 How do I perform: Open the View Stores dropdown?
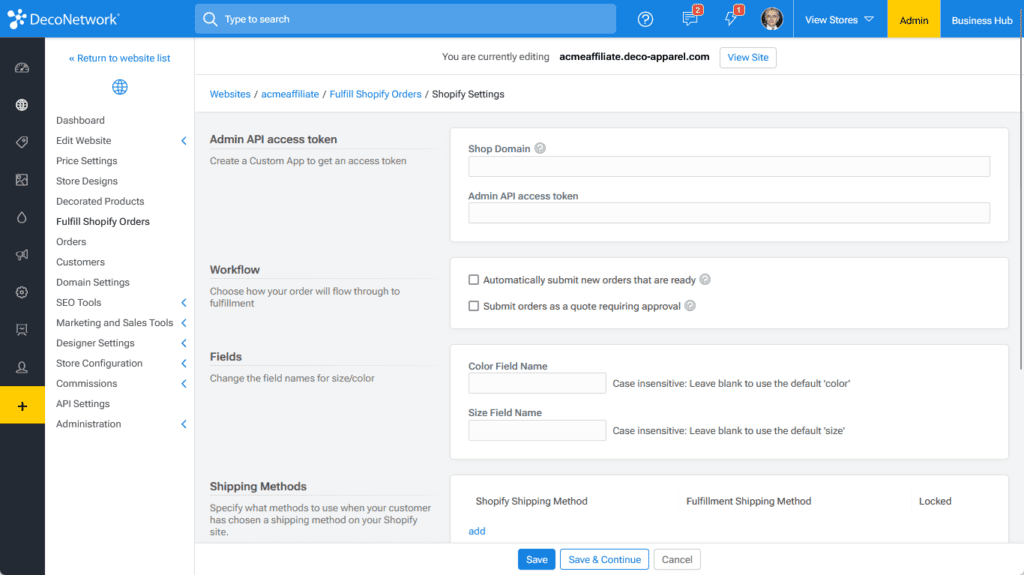839,20
